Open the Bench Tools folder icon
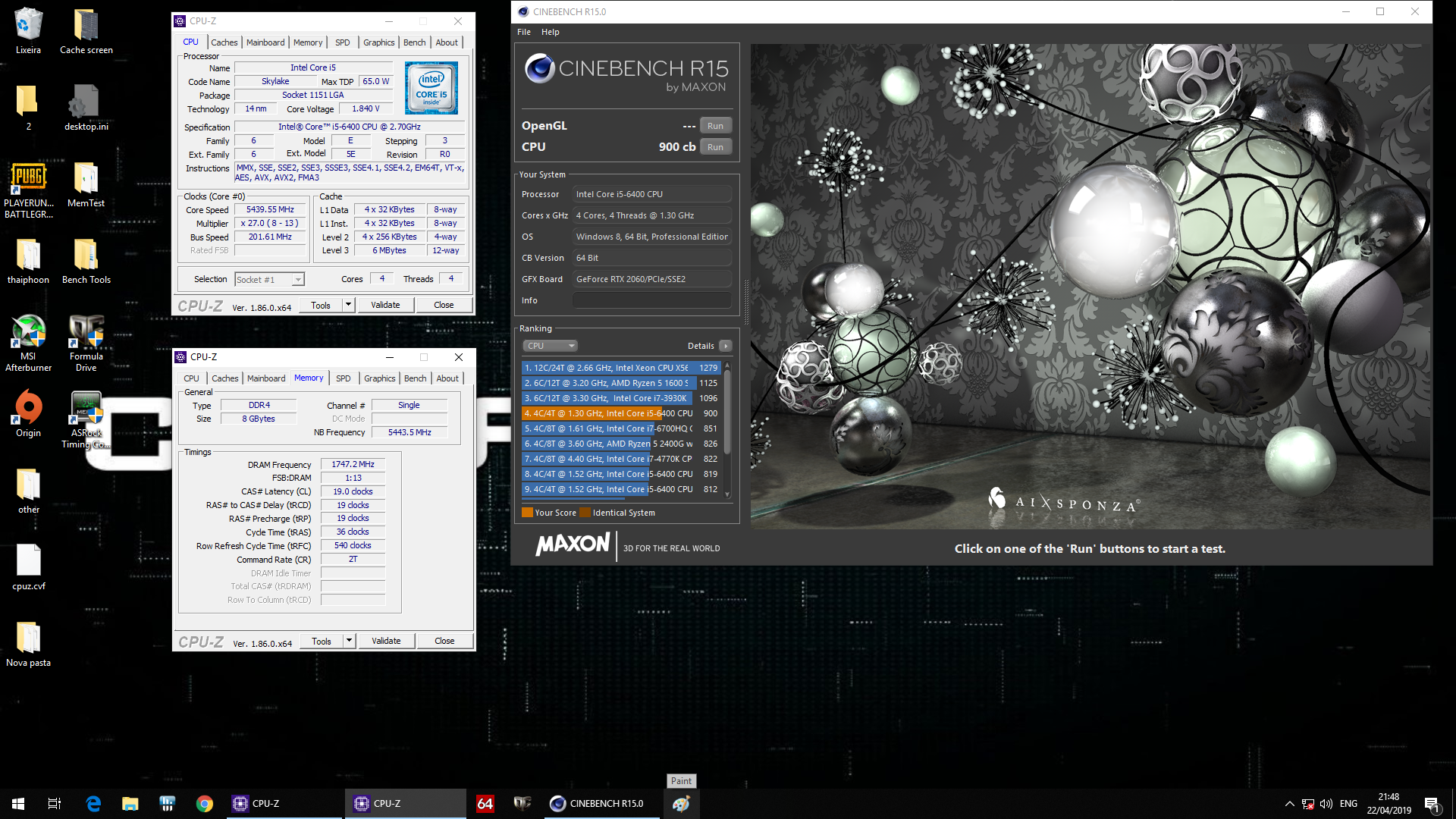This screenshot has height=819, width=1456. 86,261
